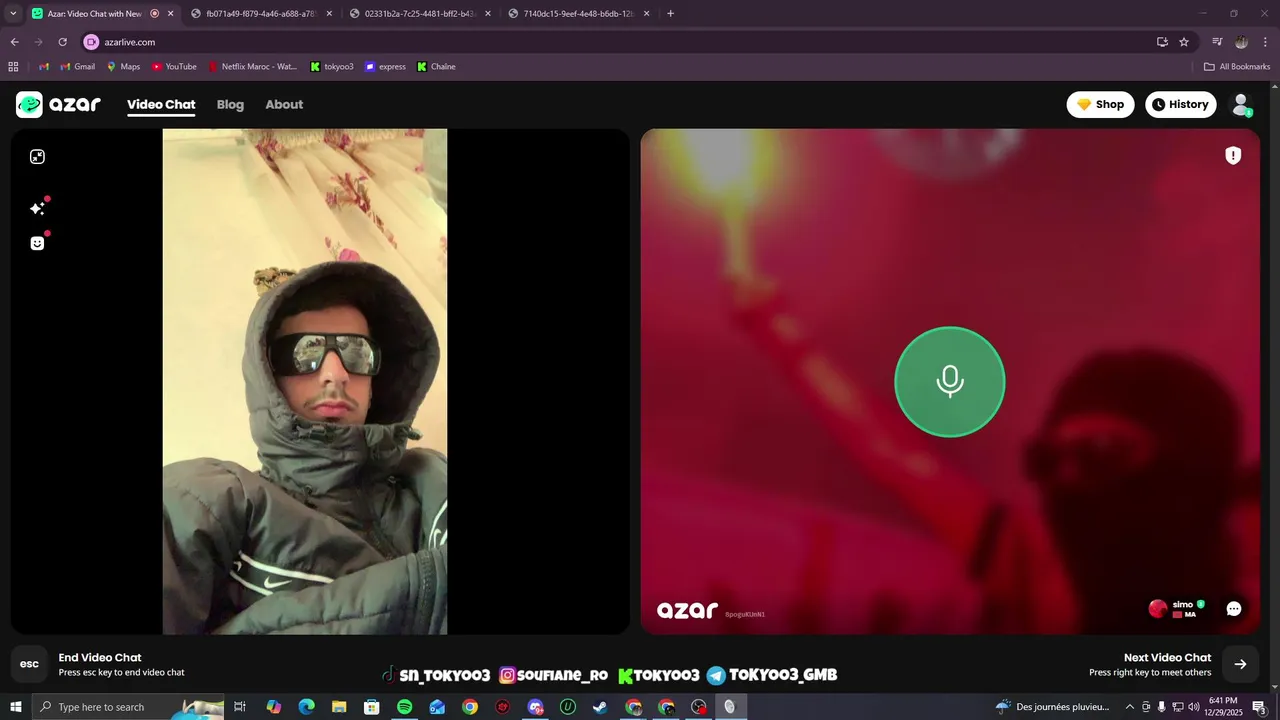Viewport: 1280px width, 720px height.
Task: Expand the tab search dropdown
Action: coord(13,14)
